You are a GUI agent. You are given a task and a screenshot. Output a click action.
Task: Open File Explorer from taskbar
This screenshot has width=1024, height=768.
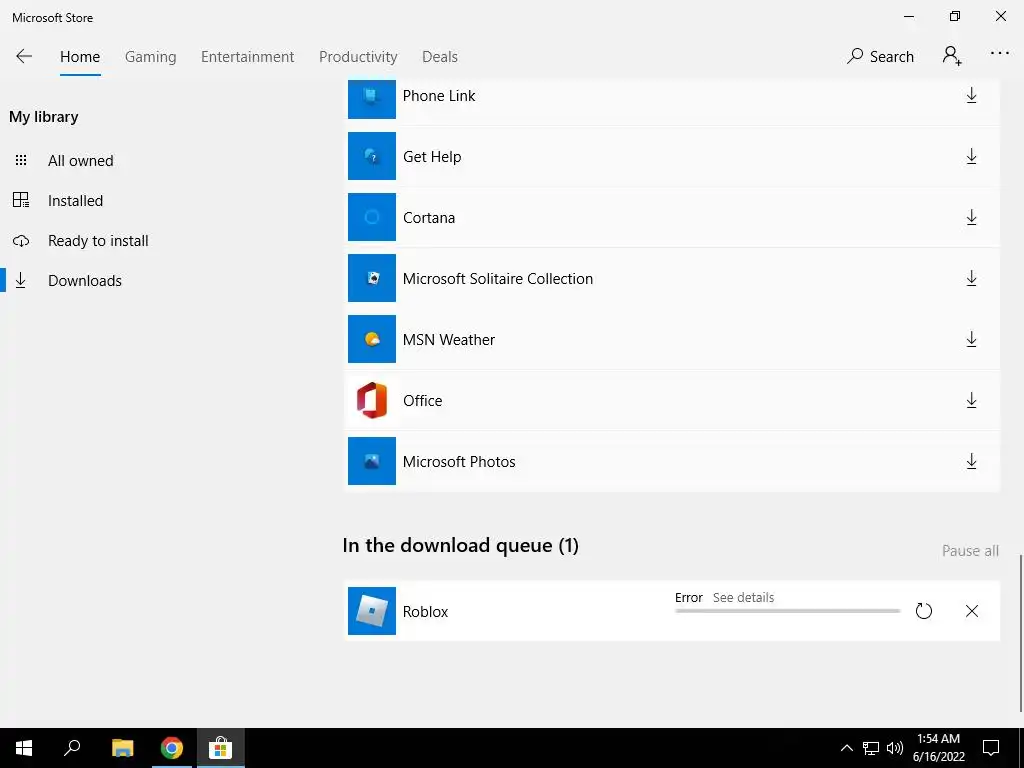(x=122, y=748)
